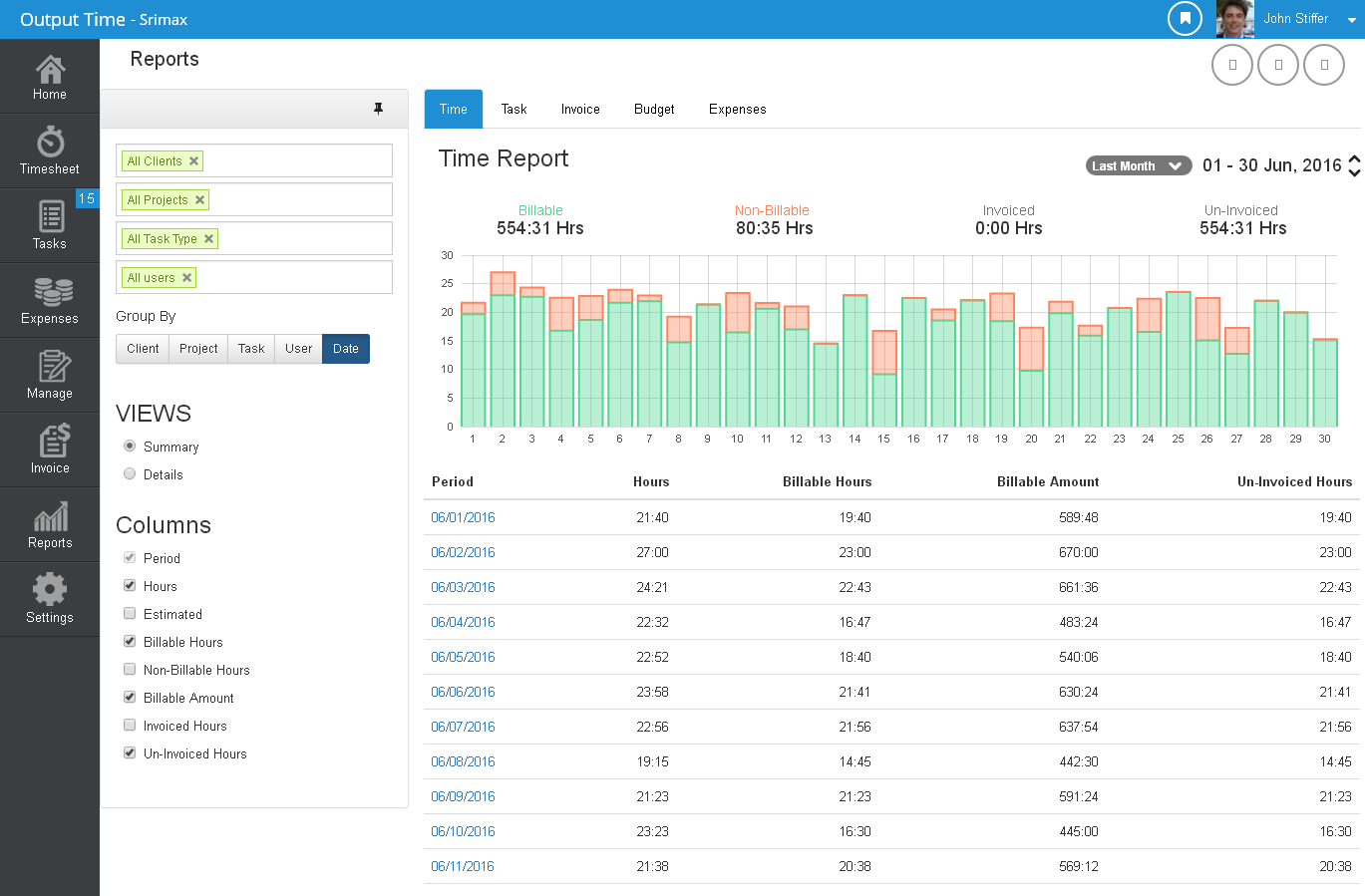The width and height of the screenshot is (1365, 896).
Task: Uncheck the Billable Amount column
Action: pyautogui.click(x=130, y=698)
